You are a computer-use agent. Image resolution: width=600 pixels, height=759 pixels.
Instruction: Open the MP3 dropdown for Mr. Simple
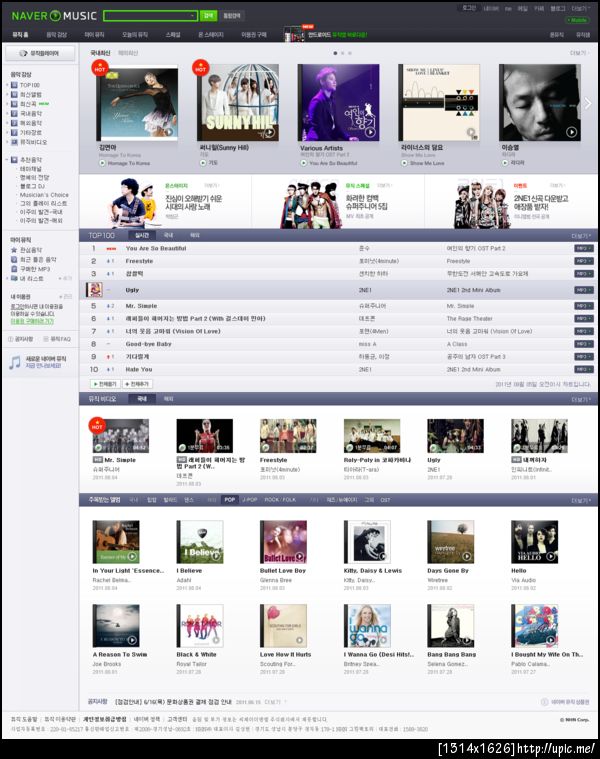584,306
